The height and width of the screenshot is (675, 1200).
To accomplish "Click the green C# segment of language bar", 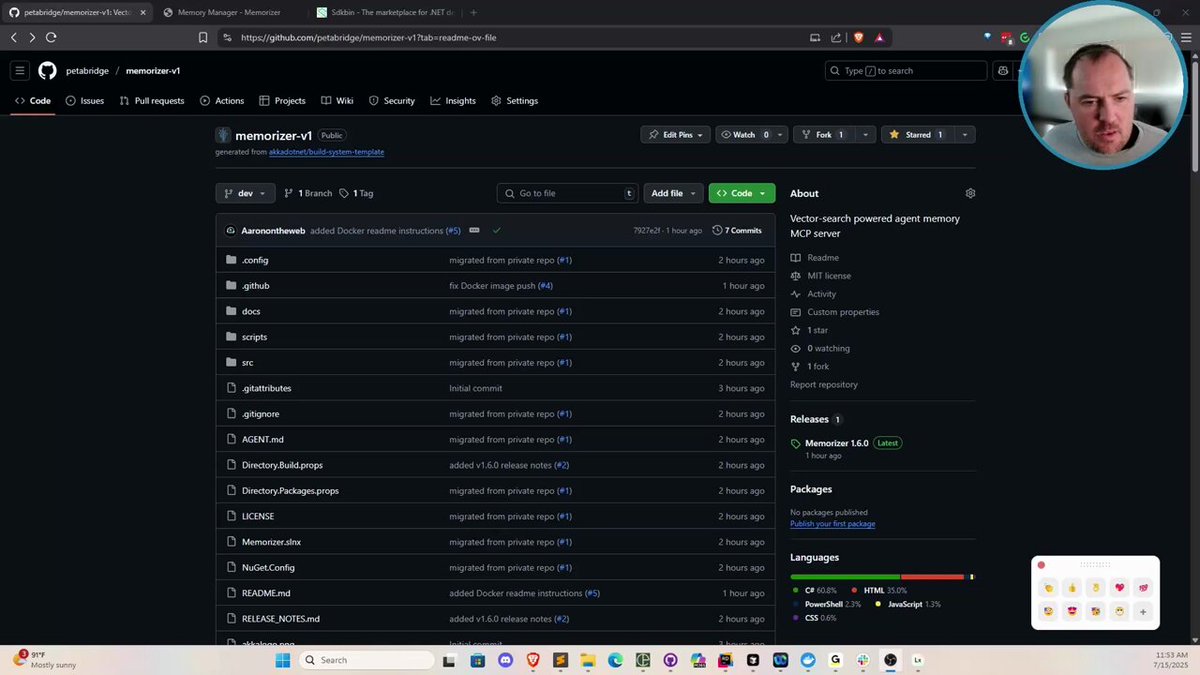I will 845,577.
